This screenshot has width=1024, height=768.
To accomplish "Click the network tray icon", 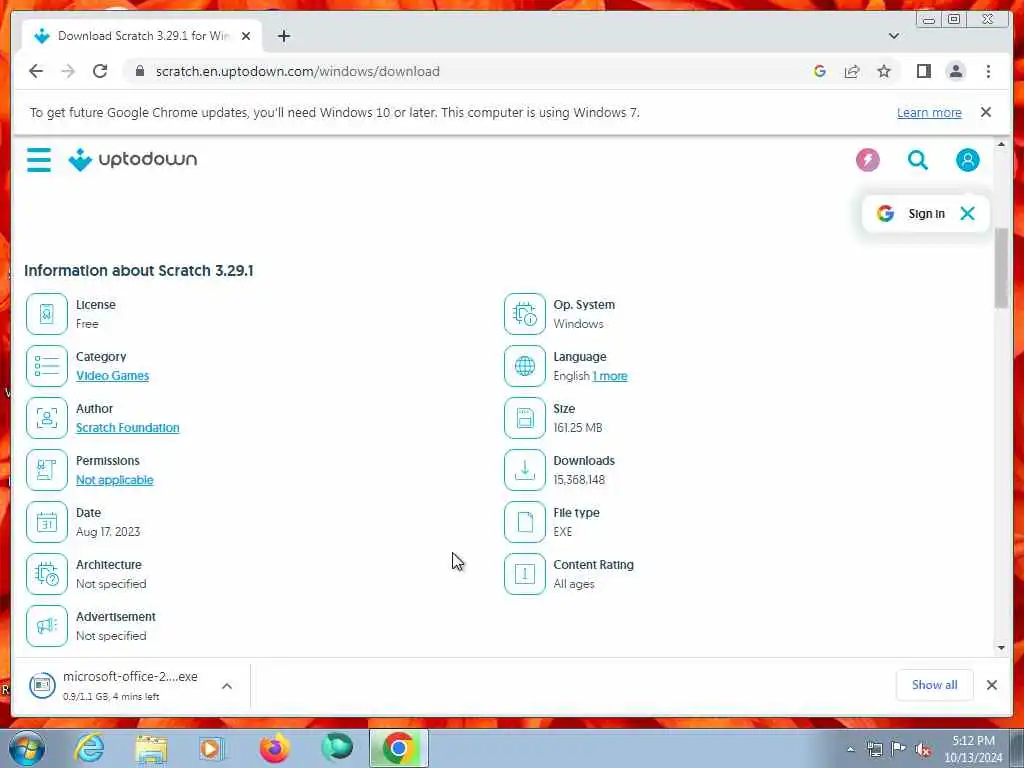I will 874,750.
